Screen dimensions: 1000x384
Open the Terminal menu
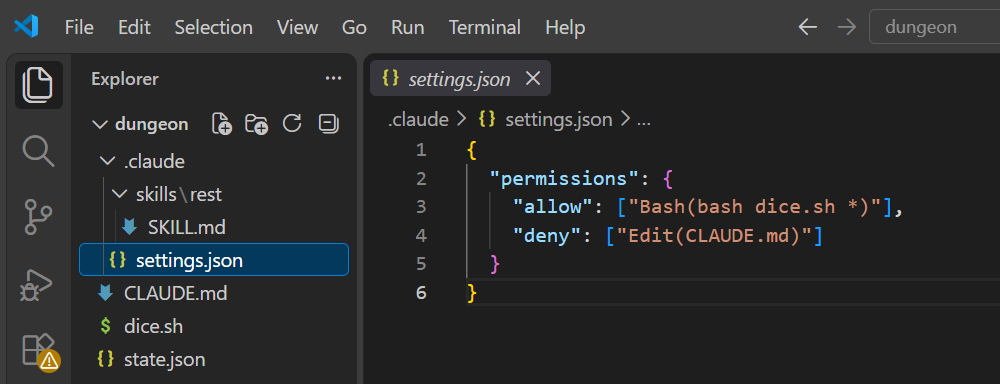(x=485, y=27)
